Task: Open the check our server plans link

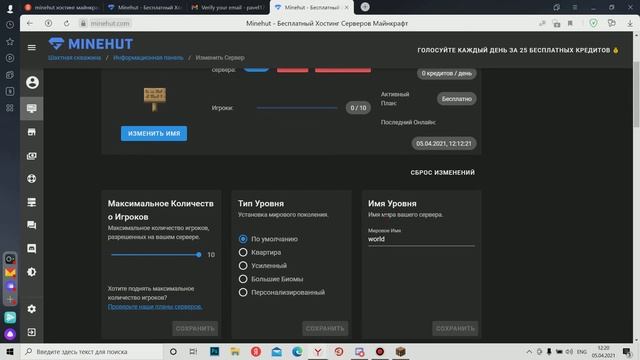Action: coord(155,307)
